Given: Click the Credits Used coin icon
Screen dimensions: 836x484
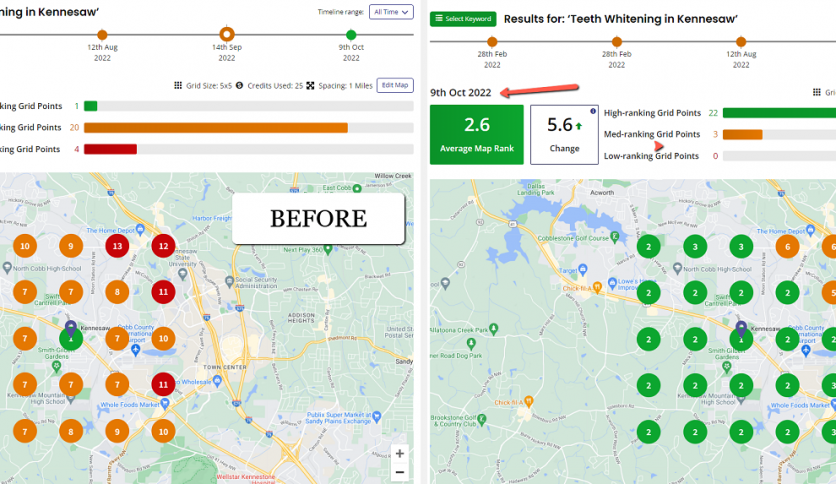Looking at the screenshot, I should 239,86.
